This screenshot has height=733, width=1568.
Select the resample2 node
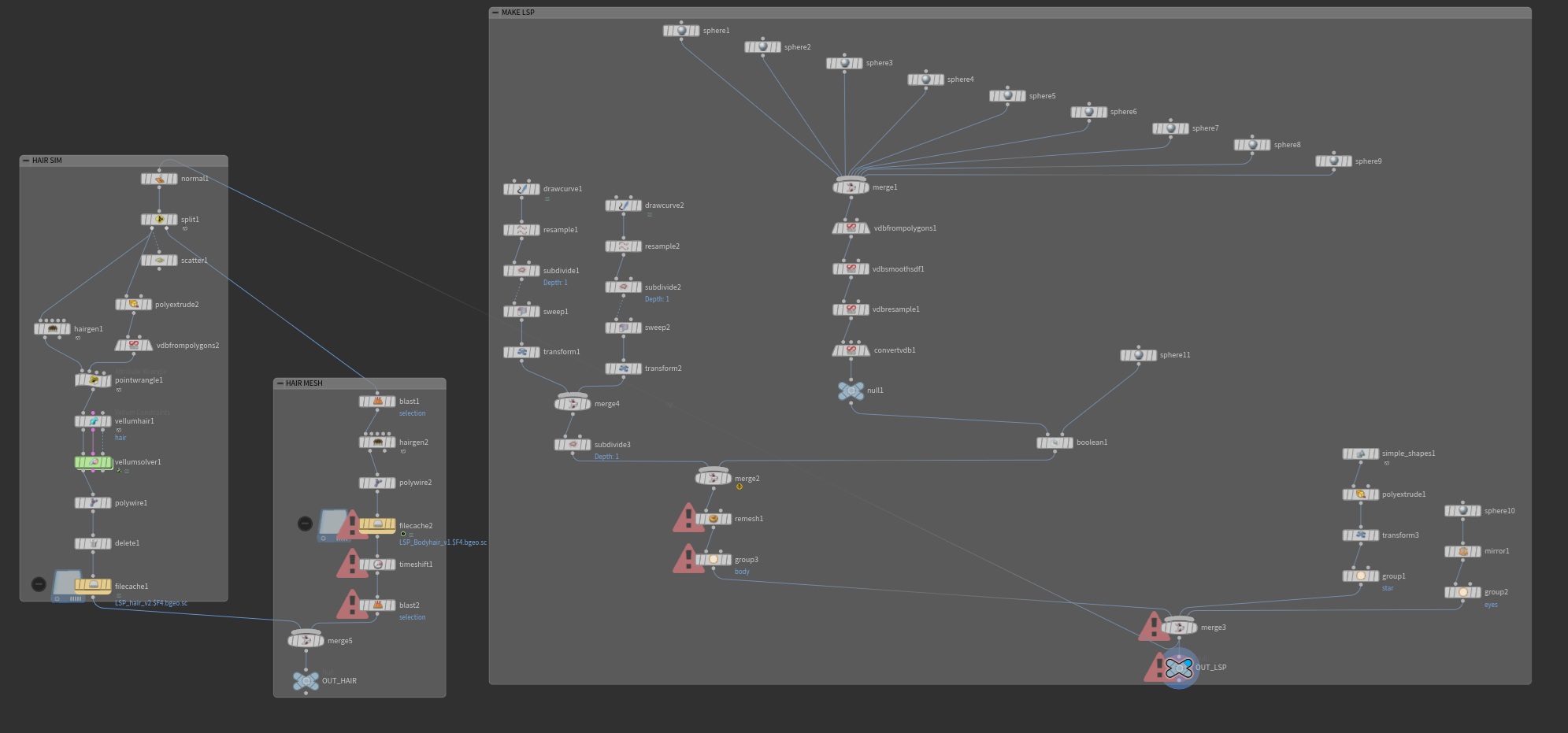[623, 246]
